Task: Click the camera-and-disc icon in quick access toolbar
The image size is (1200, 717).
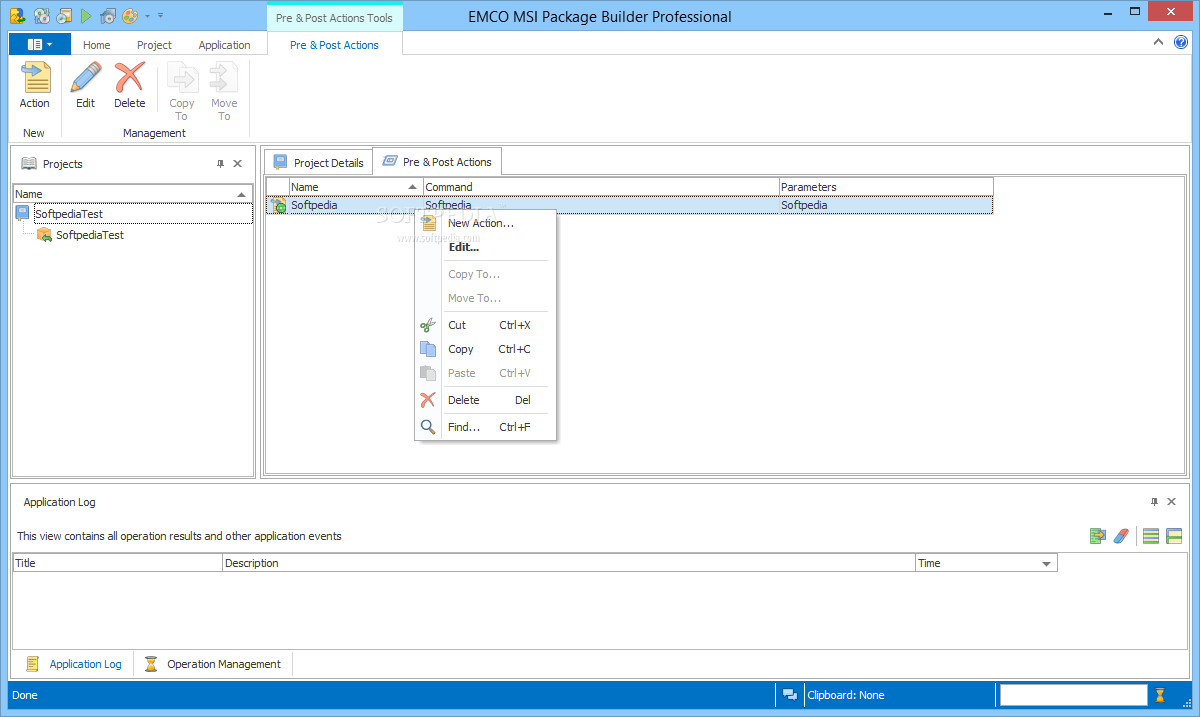Action: point(108,16)
